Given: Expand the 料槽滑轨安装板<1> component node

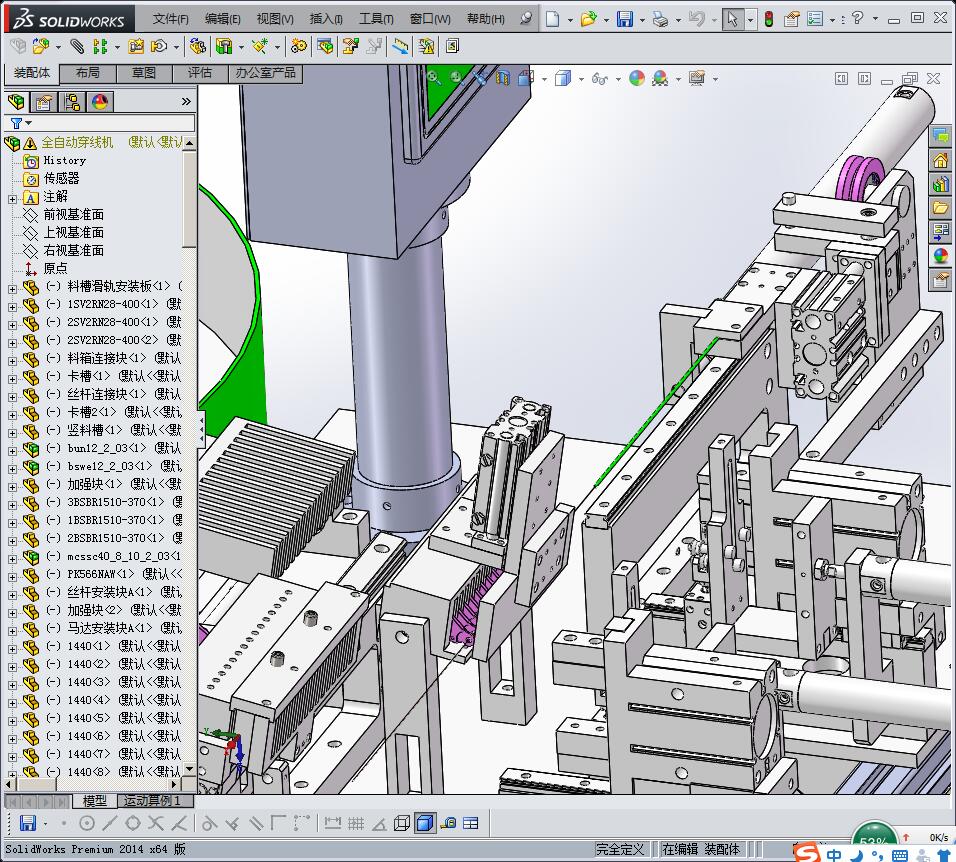Looking at the screenshot, I should [12, 287].
